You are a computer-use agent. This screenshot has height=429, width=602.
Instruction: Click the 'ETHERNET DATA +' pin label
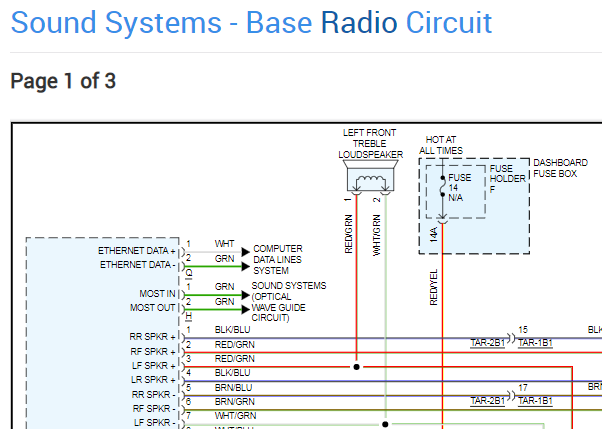pyautogui.click(x=137, y=251)
